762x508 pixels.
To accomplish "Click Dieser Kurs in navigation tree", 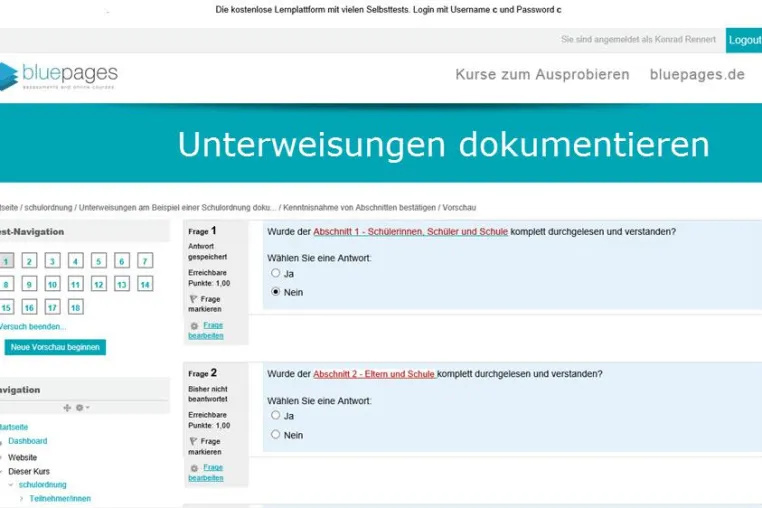I will 29,471.
